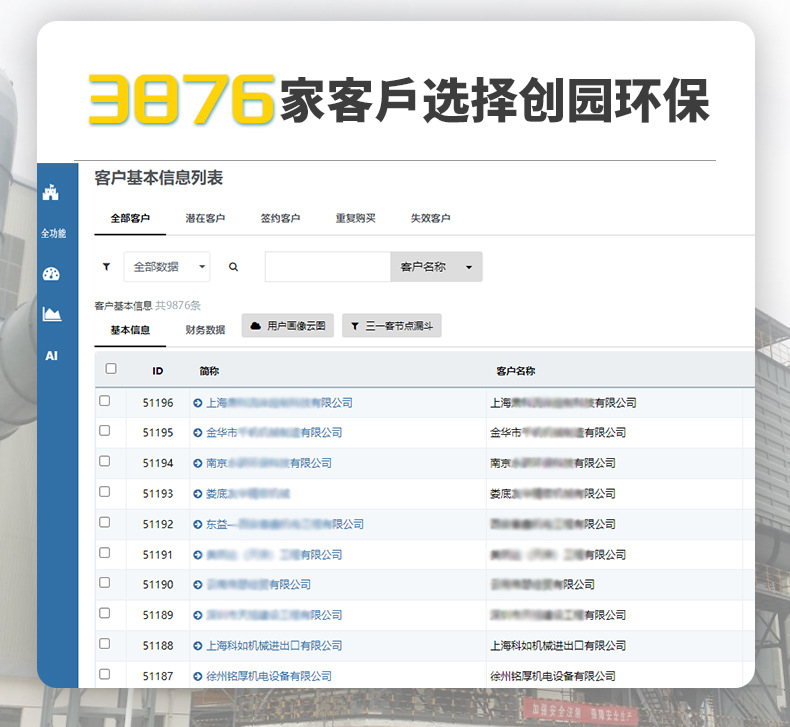Viewport: 790px width, 727px height.
Task: Switch to the 全部客户 tab
Action: pyautogui.click(x=130, y=218)
